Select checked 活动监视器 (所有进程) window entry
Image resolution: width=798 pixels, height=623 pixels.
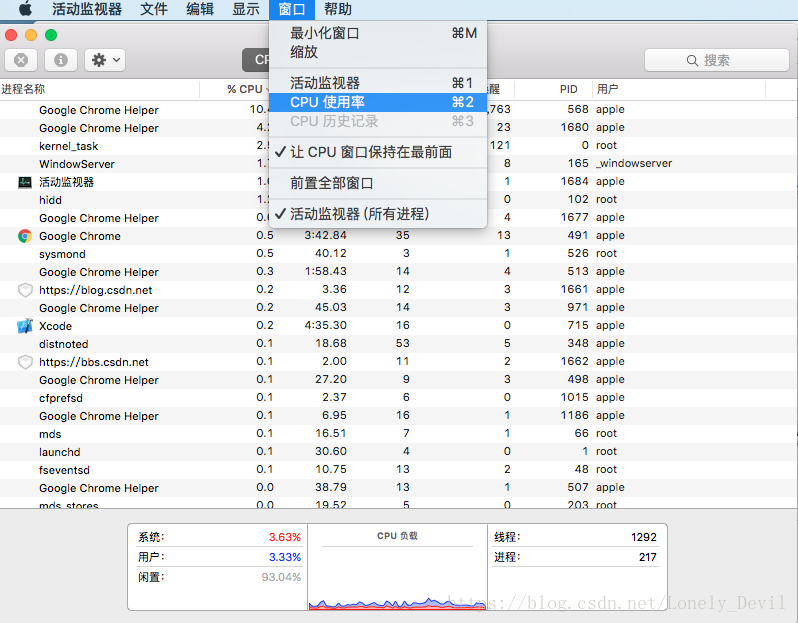[378, 214]
